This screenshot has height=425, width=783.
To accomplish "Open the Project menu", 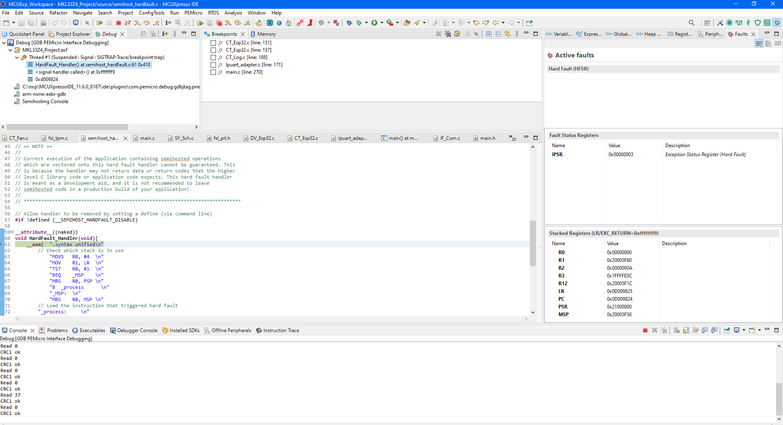I will tap(125, 13).
